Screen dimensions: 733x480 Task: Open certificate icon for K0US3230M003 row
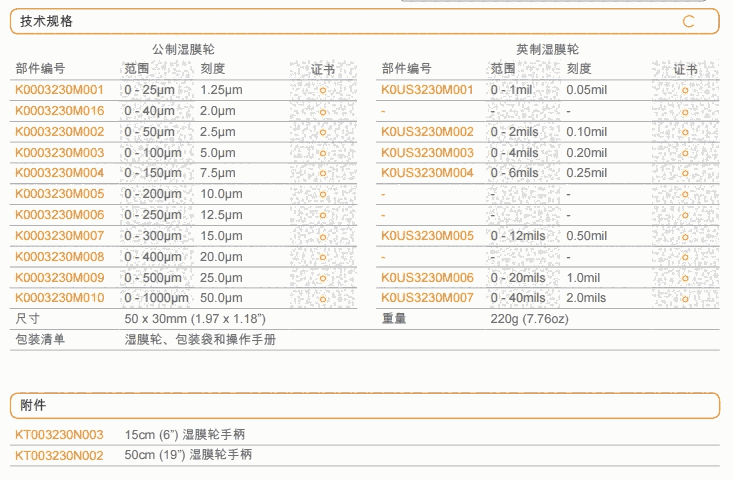pos(685,153)
